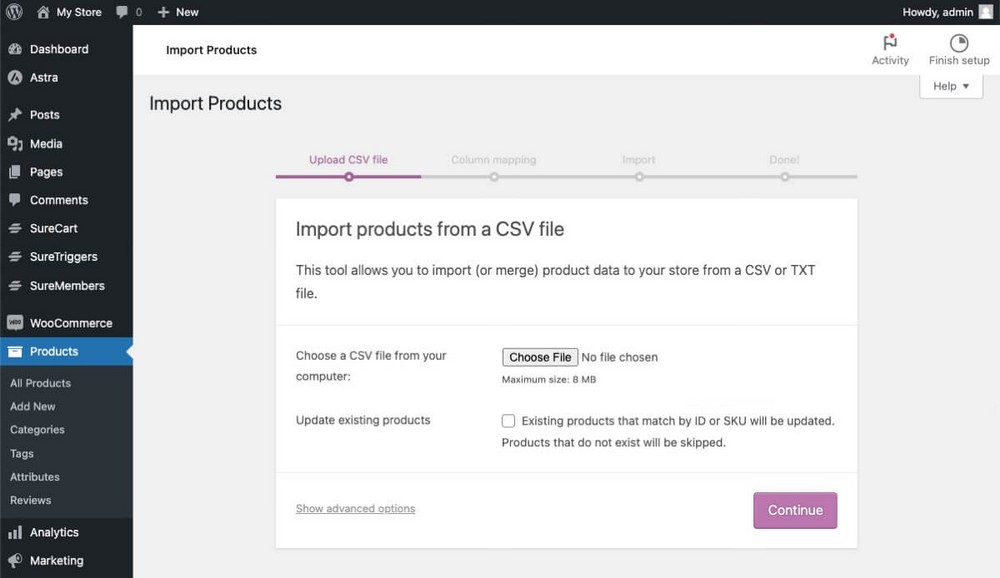Click the Choose File button
The height and width of the screenshot is (578, 1000).
pos(540,357)
